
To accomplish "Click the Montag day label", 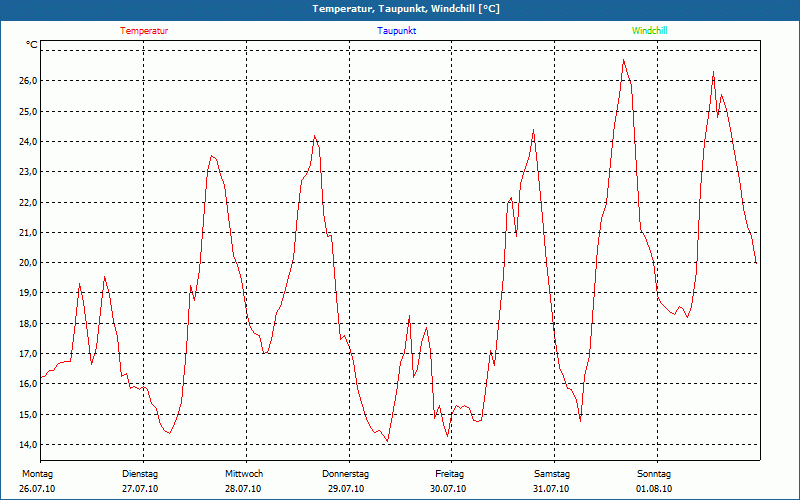I will point(37,474).
